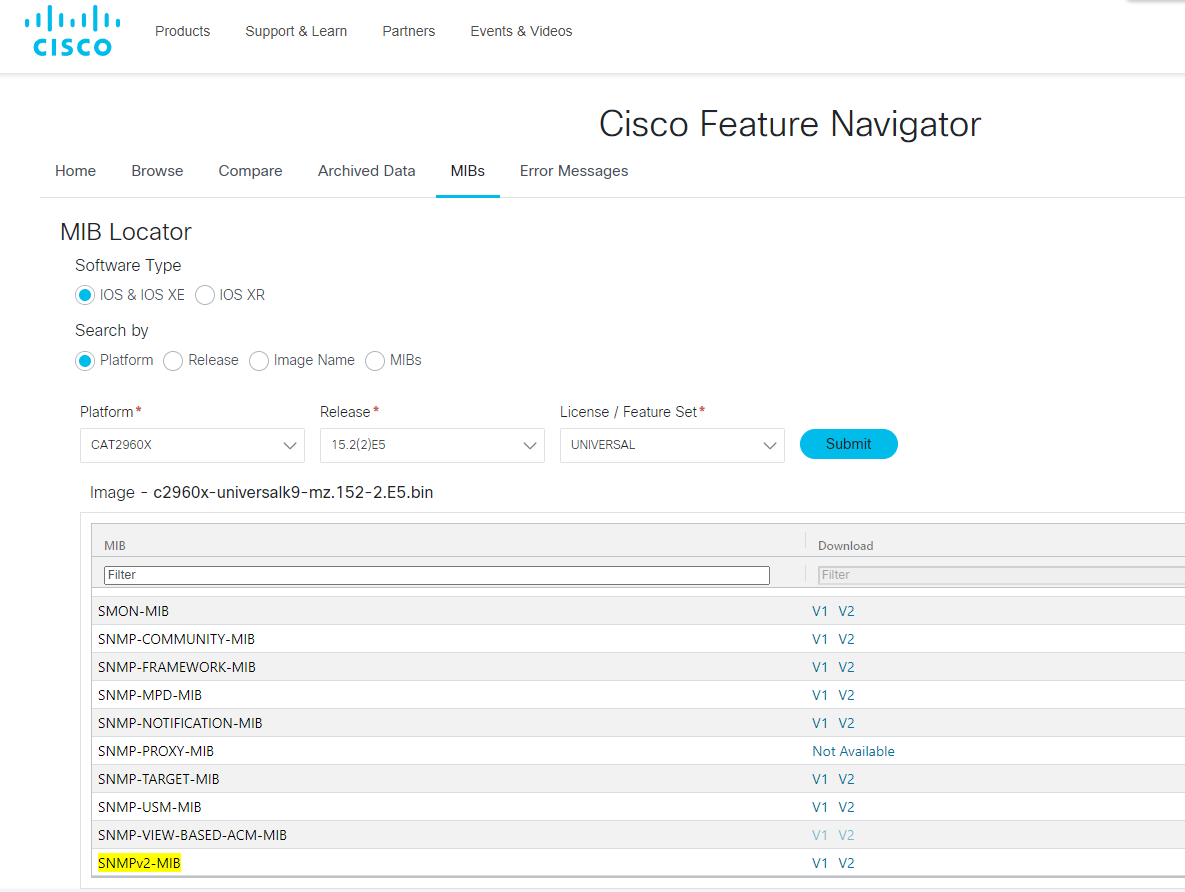Click the Cisco logo
1185x892 pixels.
73,31
